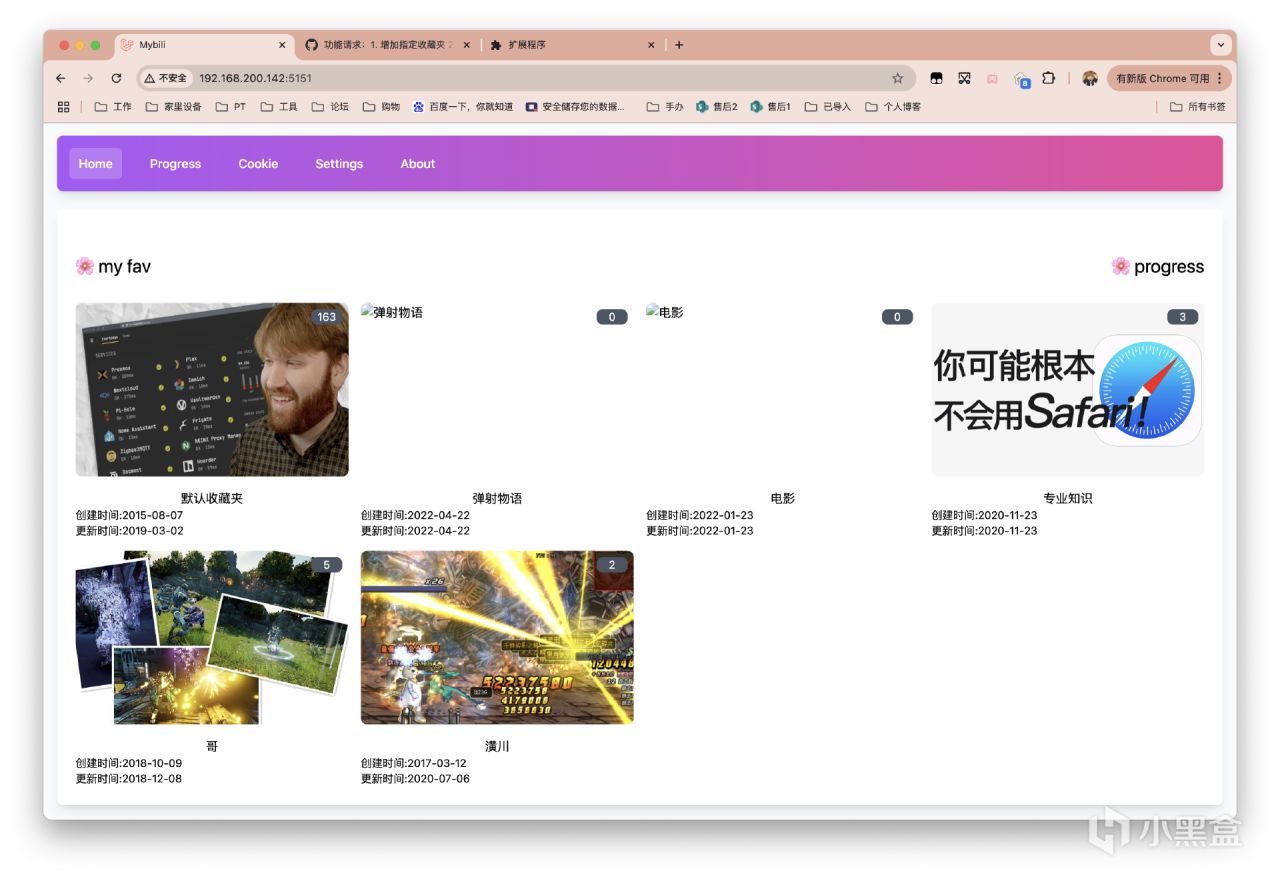Image resolution: width=1280 pixels, height=877 pixels.
Task: Click the my fav heading link
Action: click(113, 266)
